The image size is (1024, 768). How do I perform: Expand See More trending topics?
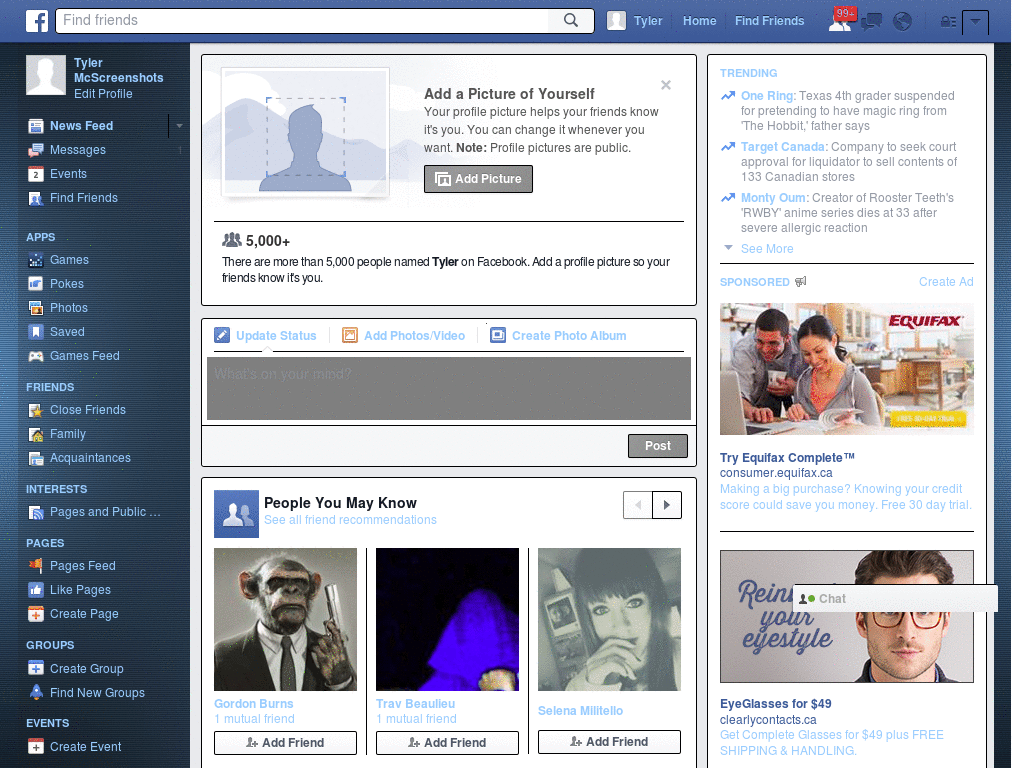tap(767, 249)
